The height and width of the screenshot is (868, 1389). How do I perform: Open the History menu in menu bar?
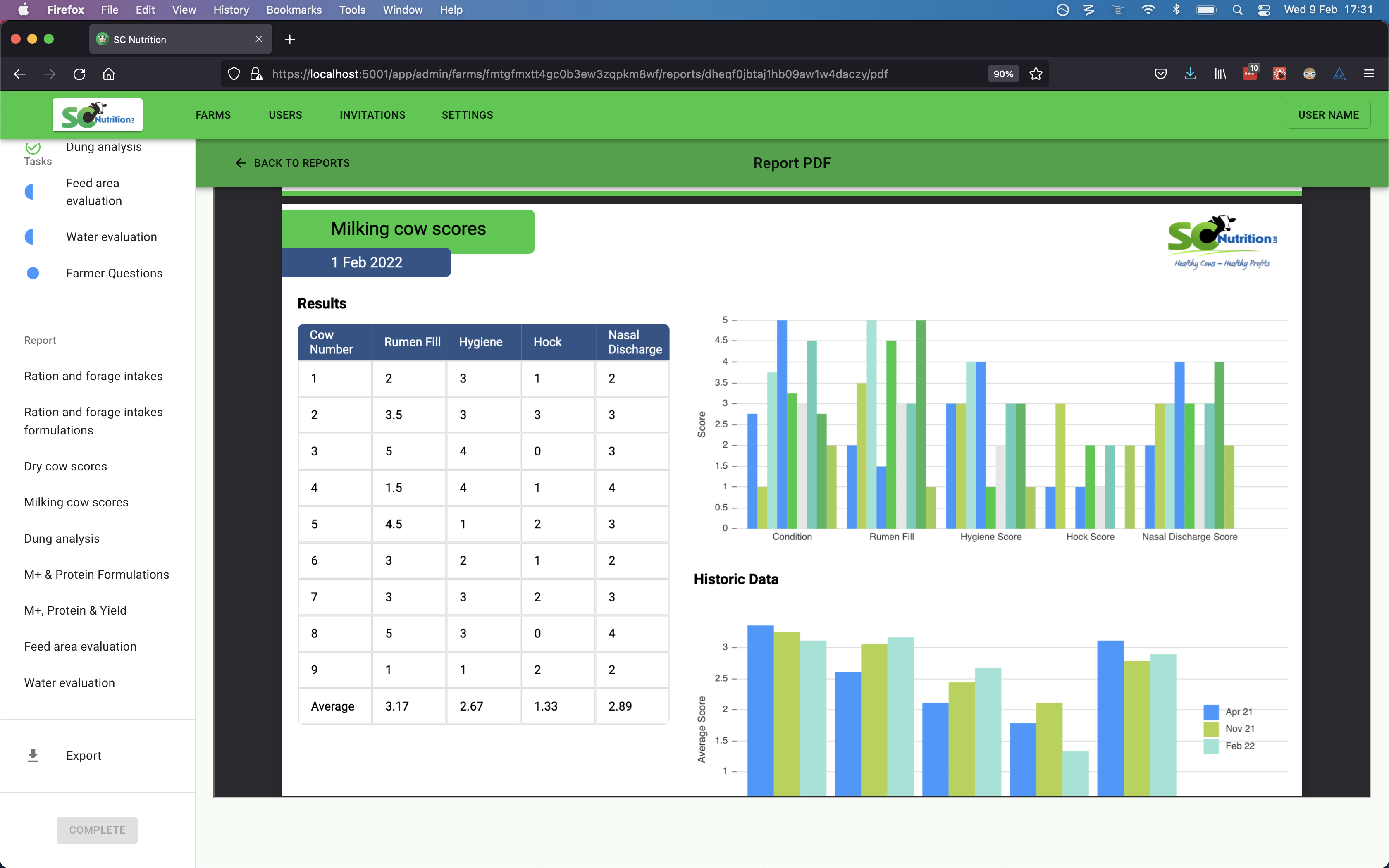231,10
